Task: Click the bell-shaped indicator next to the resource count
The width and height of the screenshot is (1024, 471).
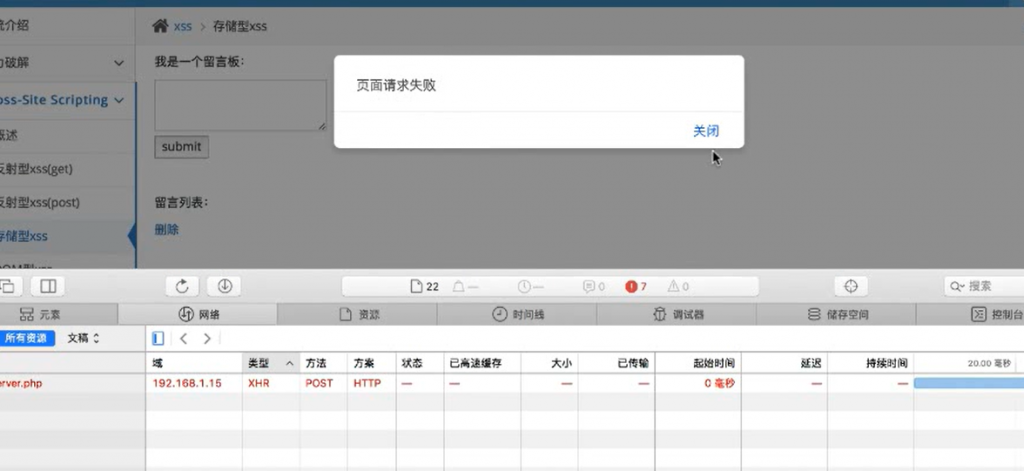Action: [465, 286]
